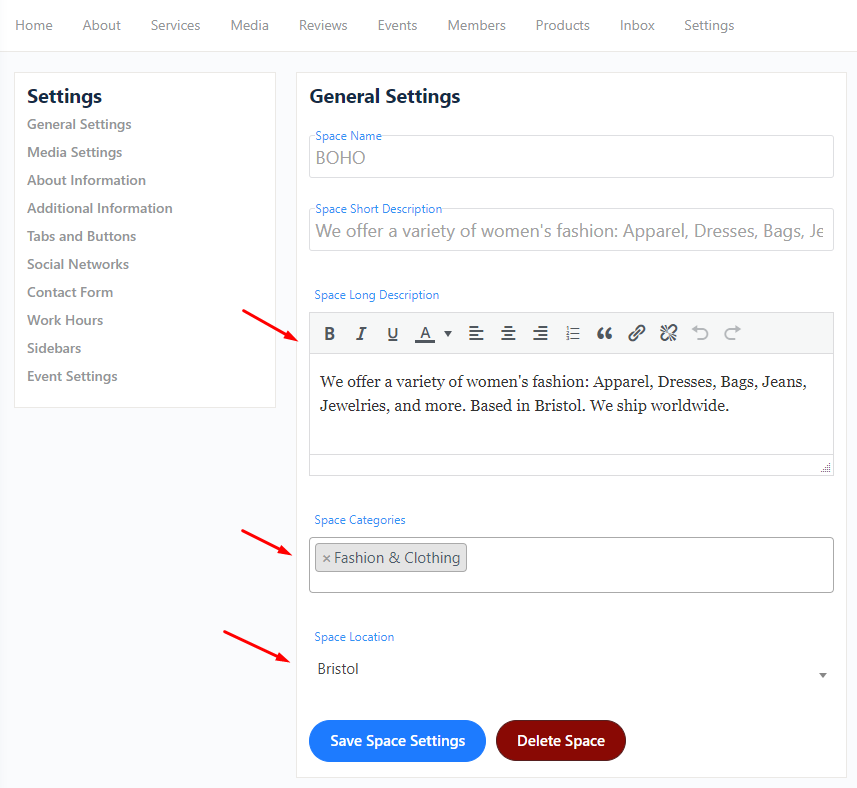Apply italic formatting in editor toolbar
The height and width of the screenshot is (788, 857).
point(361,333)
